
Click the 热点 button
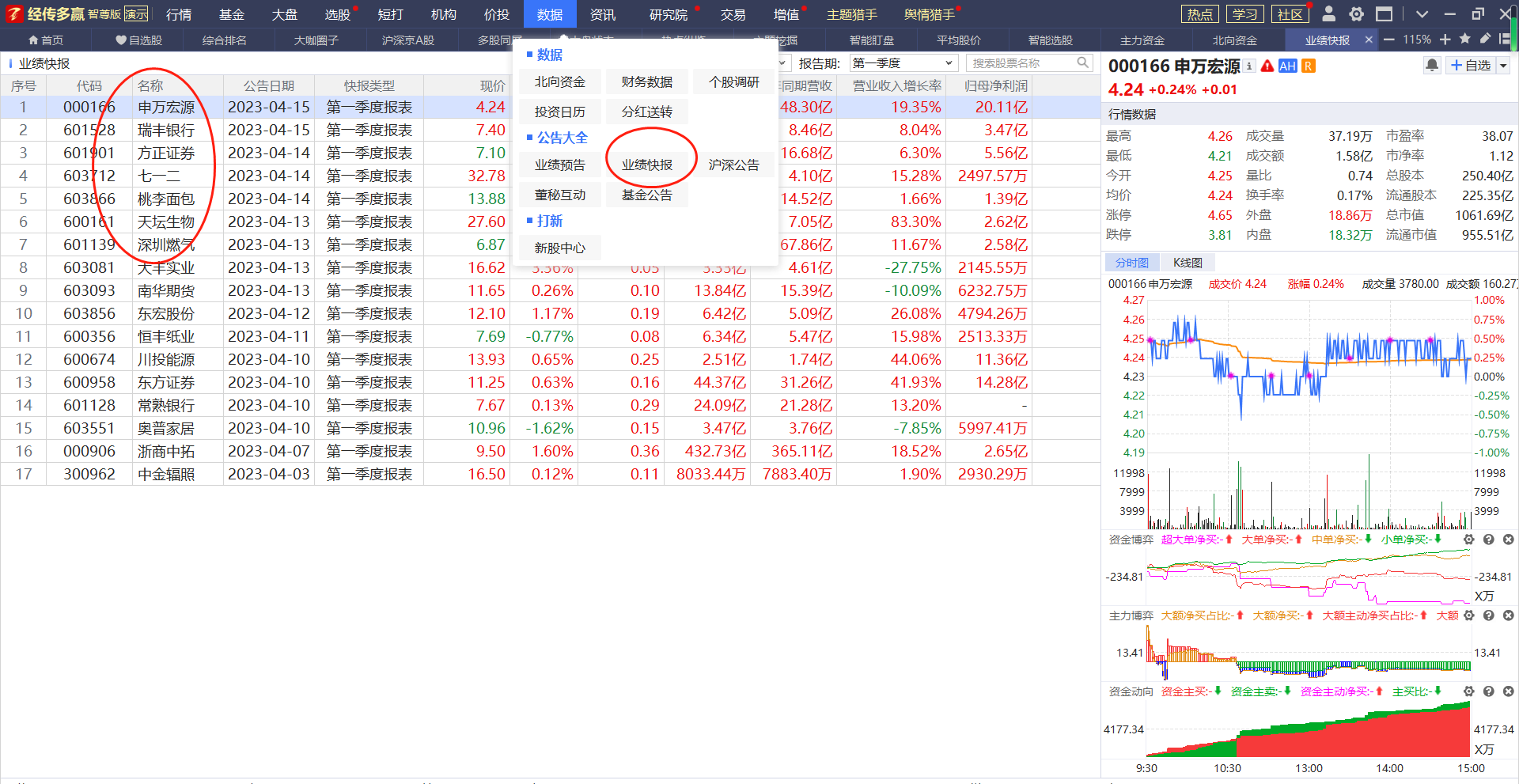(1200, 14)
